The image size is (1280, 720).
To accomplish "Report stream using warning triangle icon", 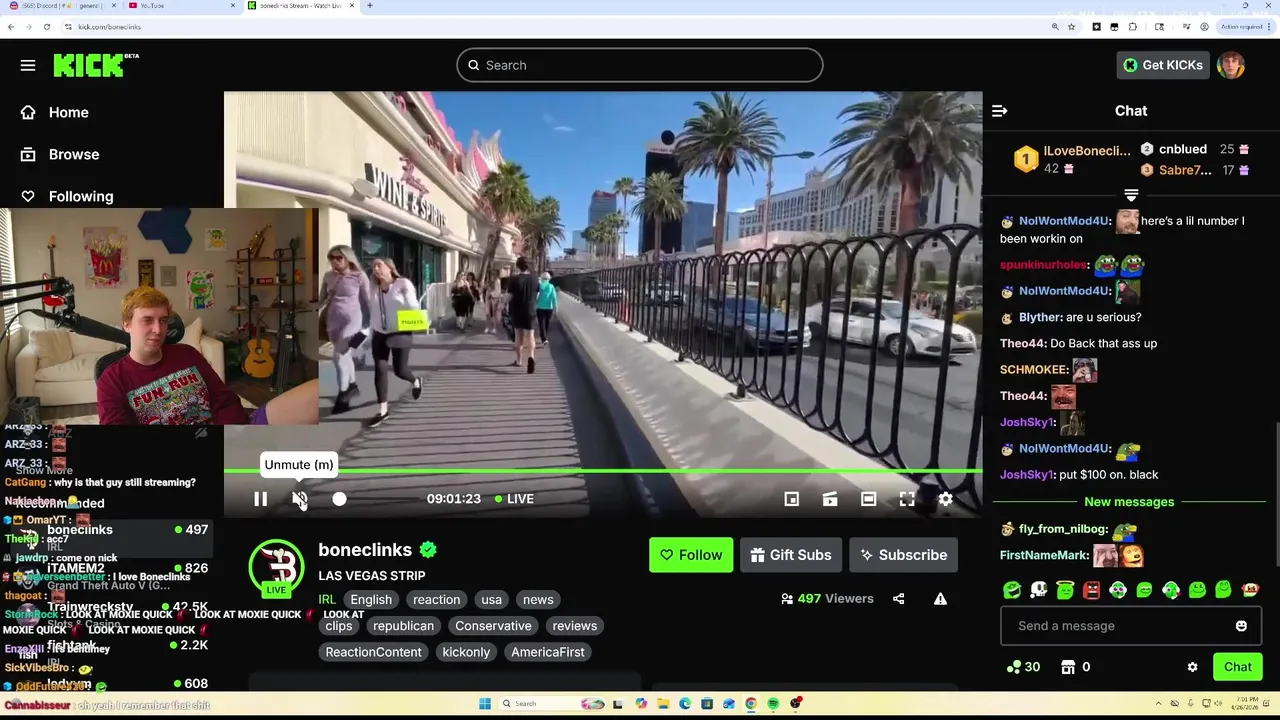I will (x=940, y=599).
